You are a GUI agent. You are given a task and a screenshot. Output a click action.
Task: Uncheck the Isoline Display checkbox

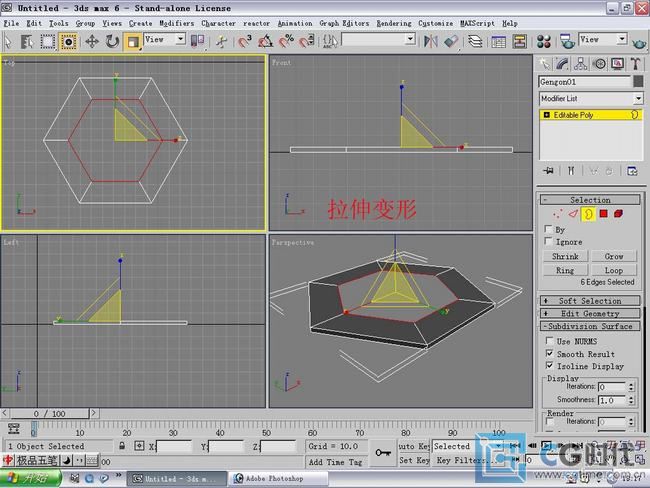[550, 366]
